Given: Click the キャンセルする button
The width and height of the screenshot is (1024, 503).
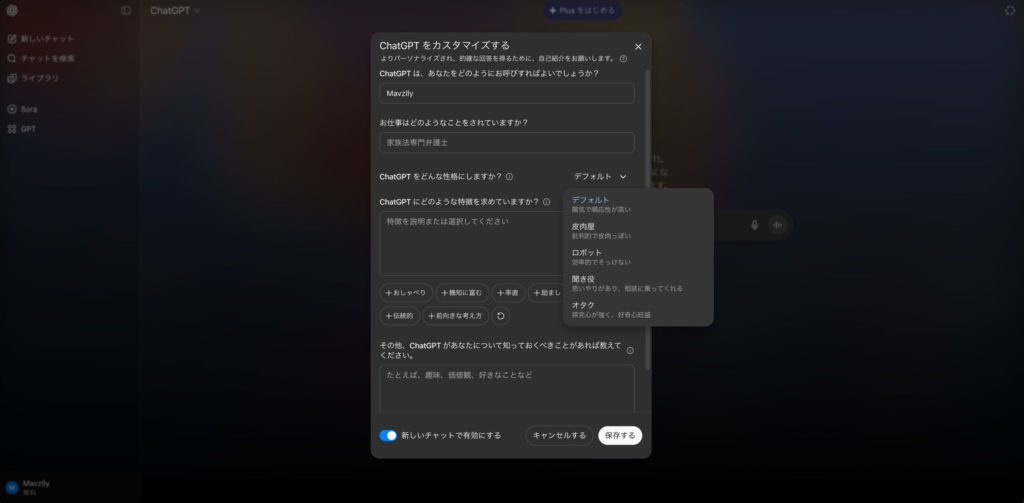Looking at the screenshot, I should click(559, 436).
